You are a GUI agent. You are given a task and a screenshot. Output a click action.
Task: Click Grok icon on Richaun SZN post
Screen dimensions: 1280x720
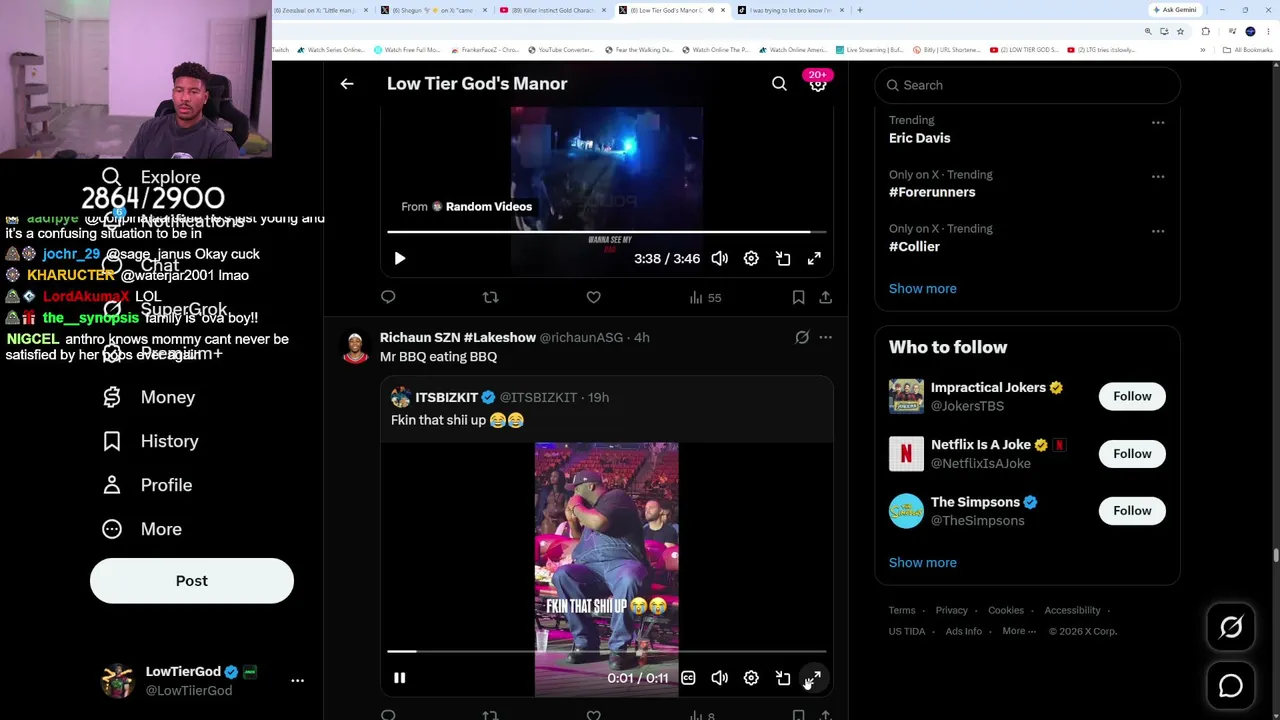[802, 337]
